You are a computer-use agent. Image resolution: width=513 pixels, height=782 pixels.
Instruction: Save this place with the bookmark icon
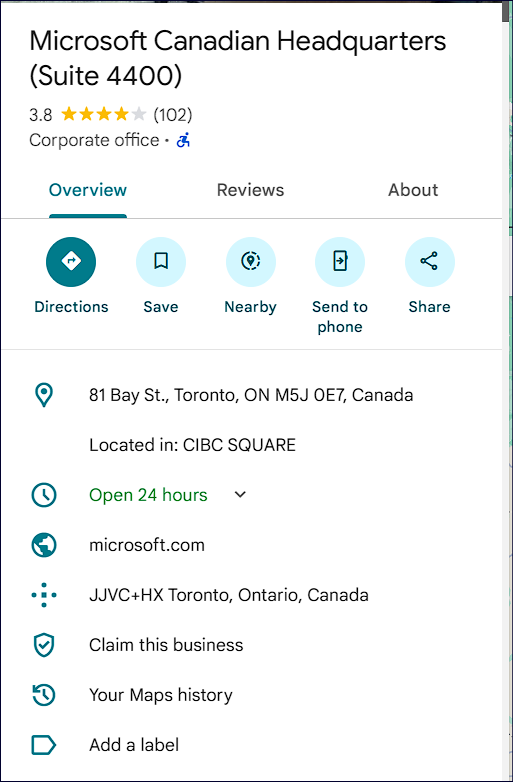[x=161, y=261]
